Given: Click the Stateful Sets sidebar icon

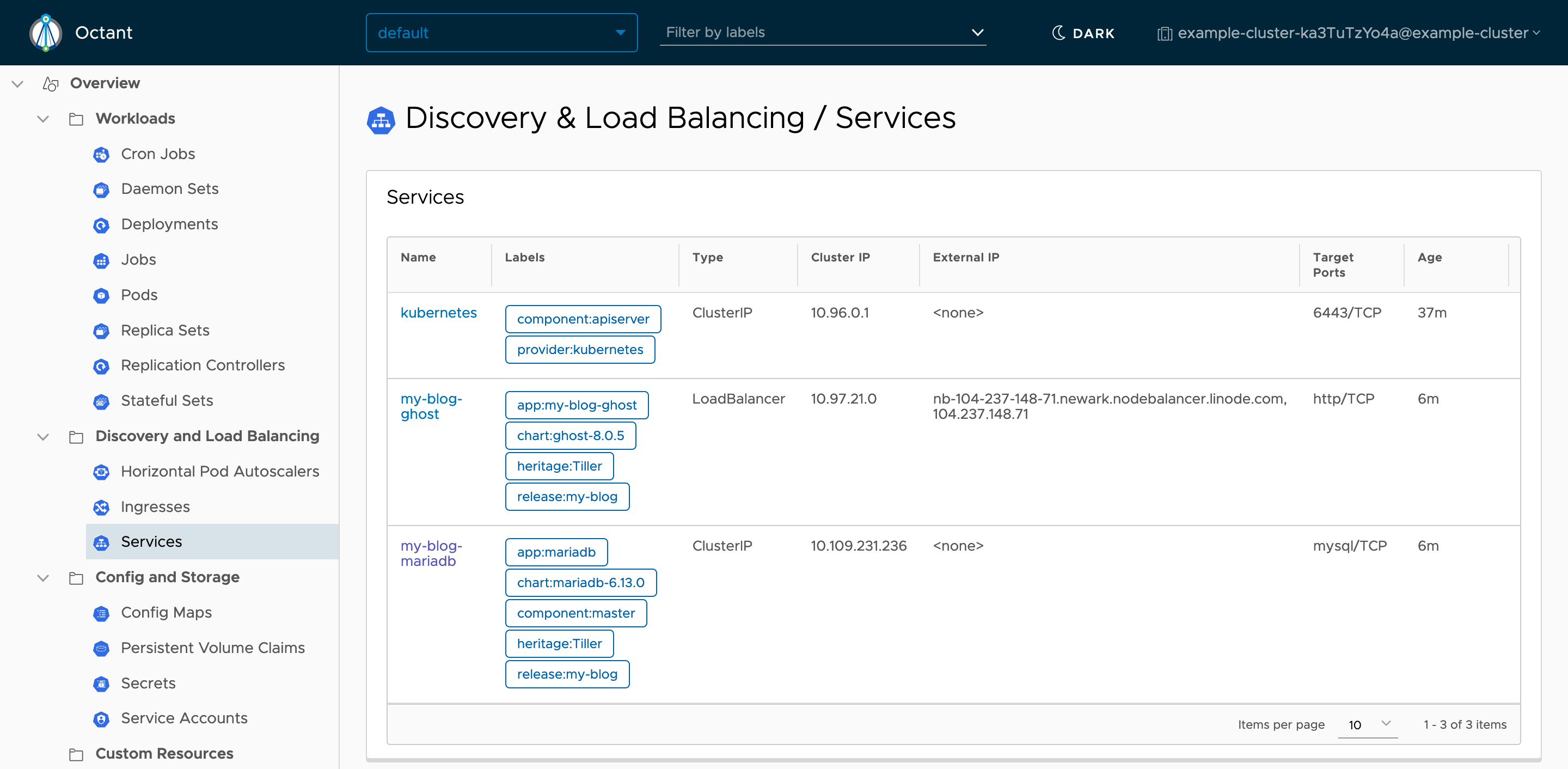Looking at the screenshot, I should pyautogui.click(x=101, y=401).
